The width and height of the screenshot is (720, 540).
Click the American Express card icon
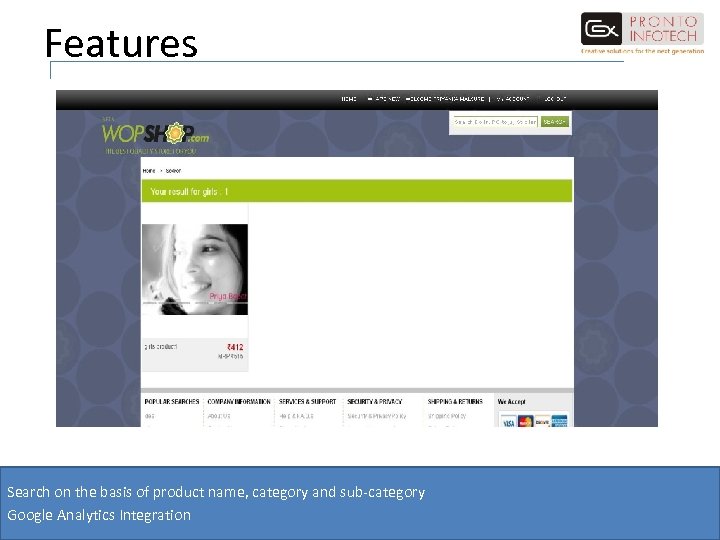tap(559, 421)
